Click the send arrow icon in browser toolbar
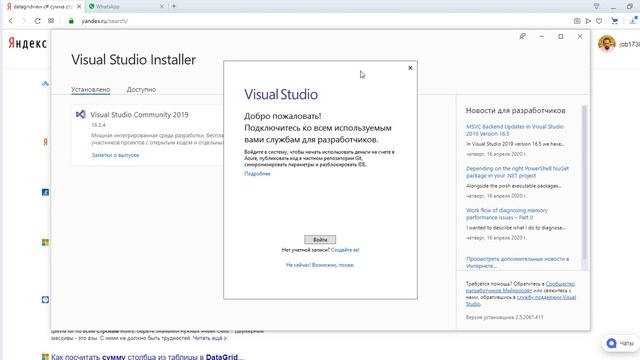This screenshot has height=360, width=640. [x=588, y=21]
